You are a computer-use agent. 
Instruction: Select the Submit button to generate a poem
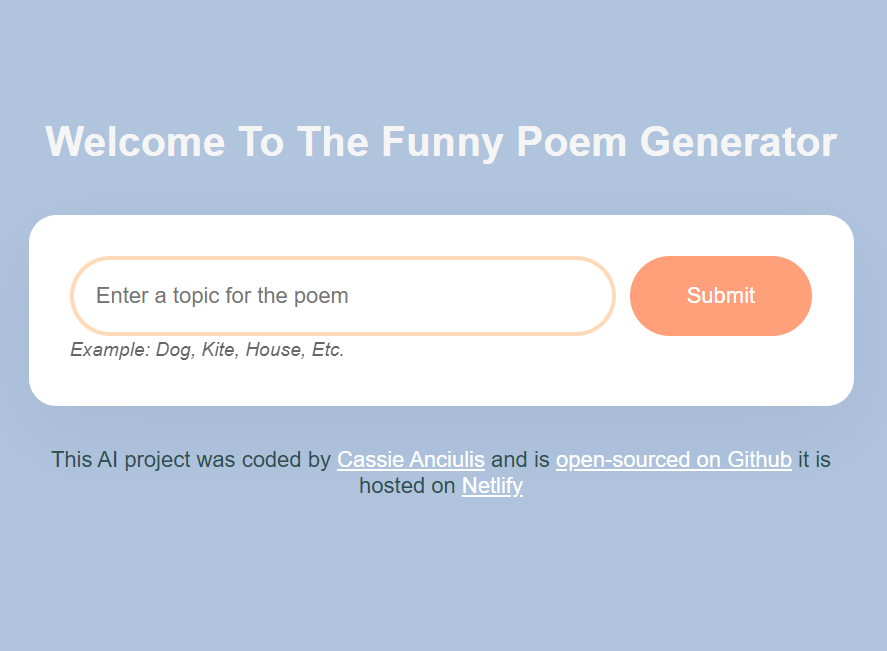pos(720,296)
